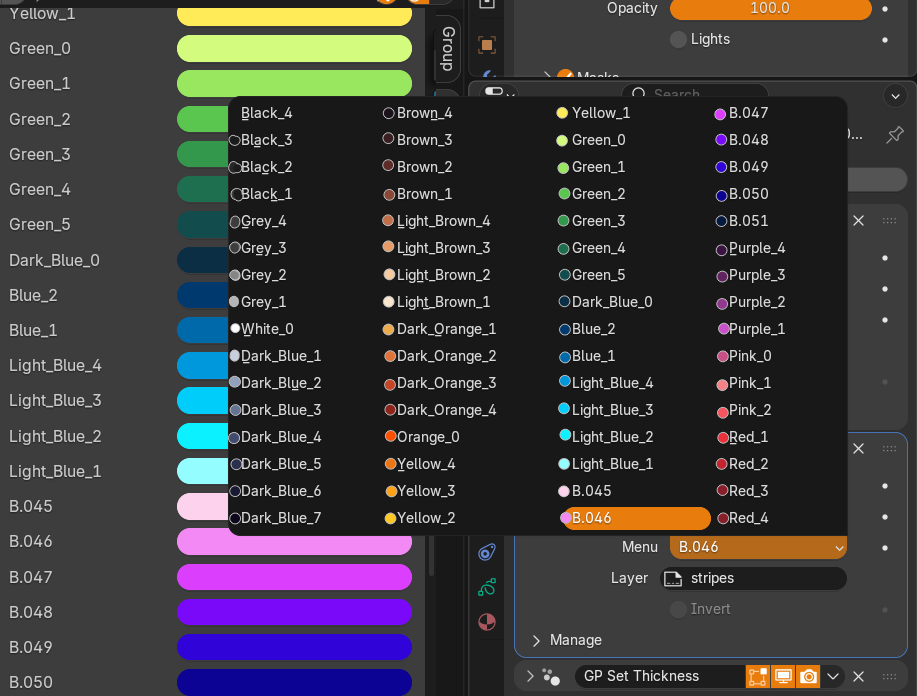Click animate dot beside Invert

[885, 609]
